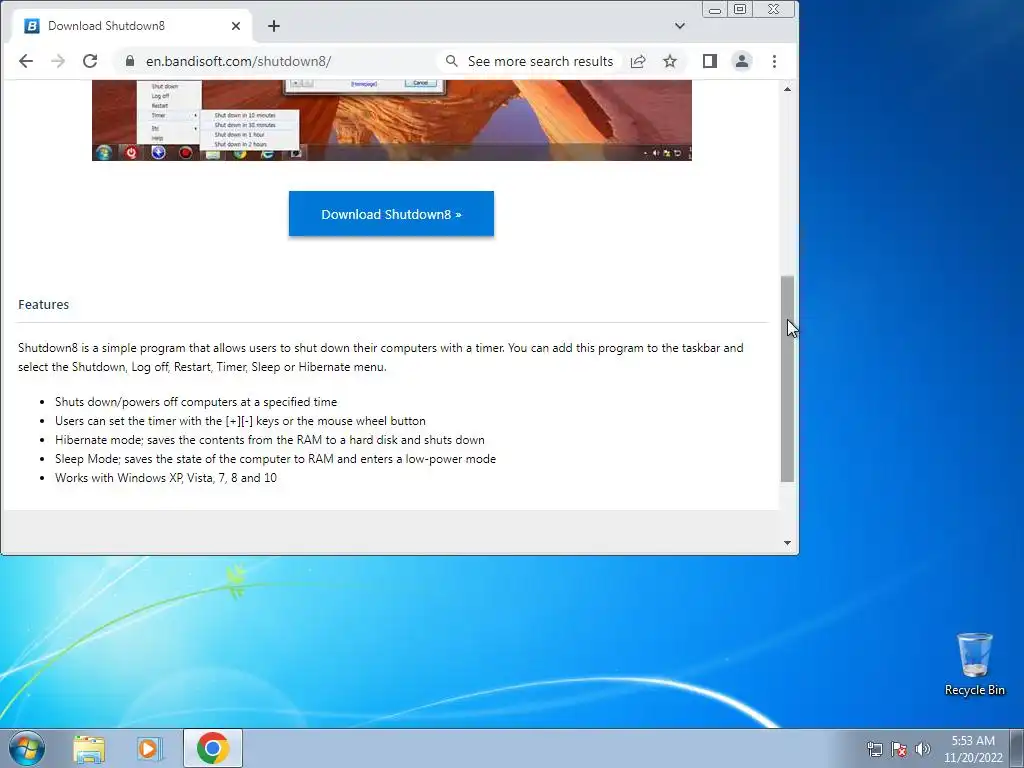Click the Bandisoft favicon on the tab
This screenshot has width=1024, height=768.
pyautogui.click(x=31, y=26)
